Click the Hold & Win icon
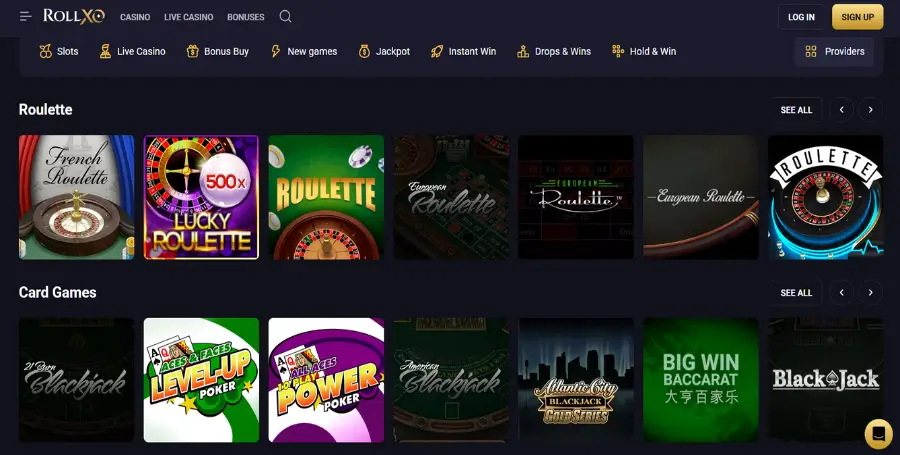The image size is (900, 455). (x=618, y=52)
